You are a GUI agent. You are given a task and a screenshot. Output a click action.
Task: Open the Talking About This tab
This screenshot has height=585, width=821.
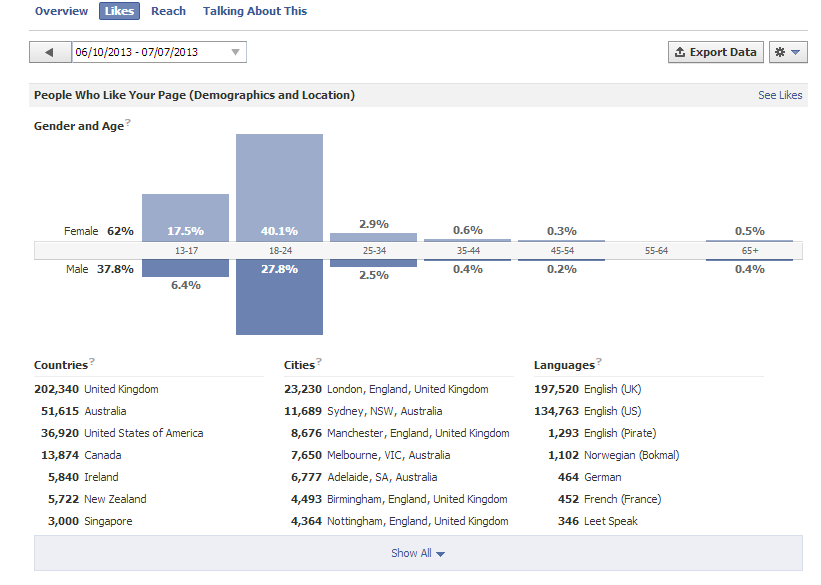[255, 11]
